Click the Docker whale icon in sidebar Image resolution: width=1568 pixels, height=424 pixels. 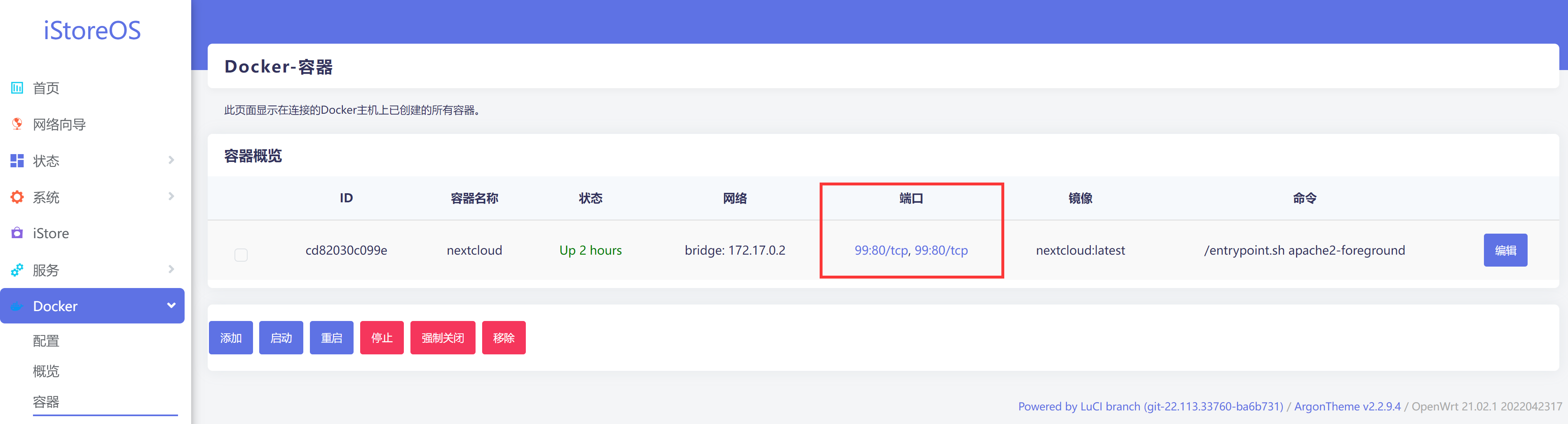[x=16, y=306]
